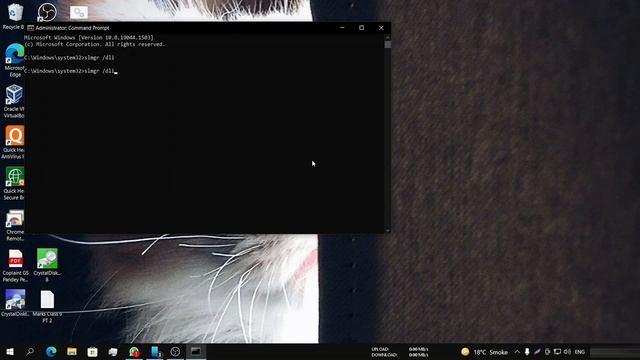Open the Marks Class 9 PT 2 file
Screen dimensions: 640x360
point(47,307)
